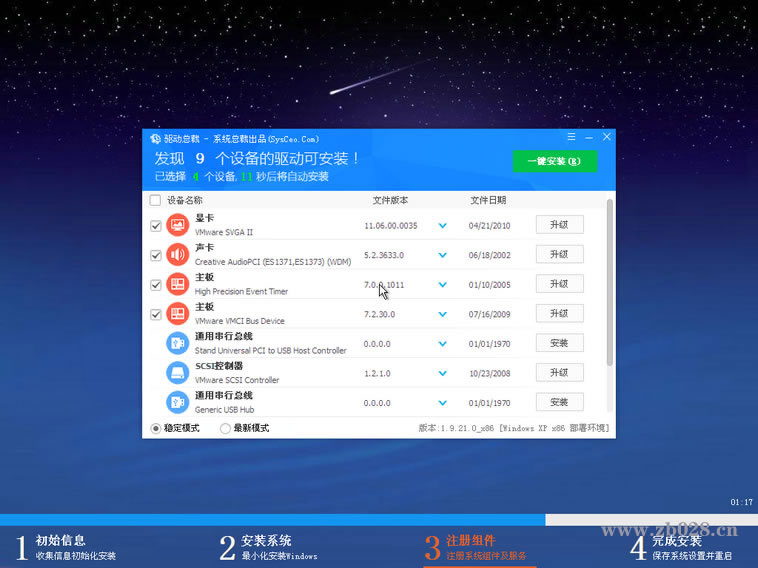The width and height of the screenshot is (758, 568).
Task: Click the app logo icon in the title bar
Action: coord(155,139)
